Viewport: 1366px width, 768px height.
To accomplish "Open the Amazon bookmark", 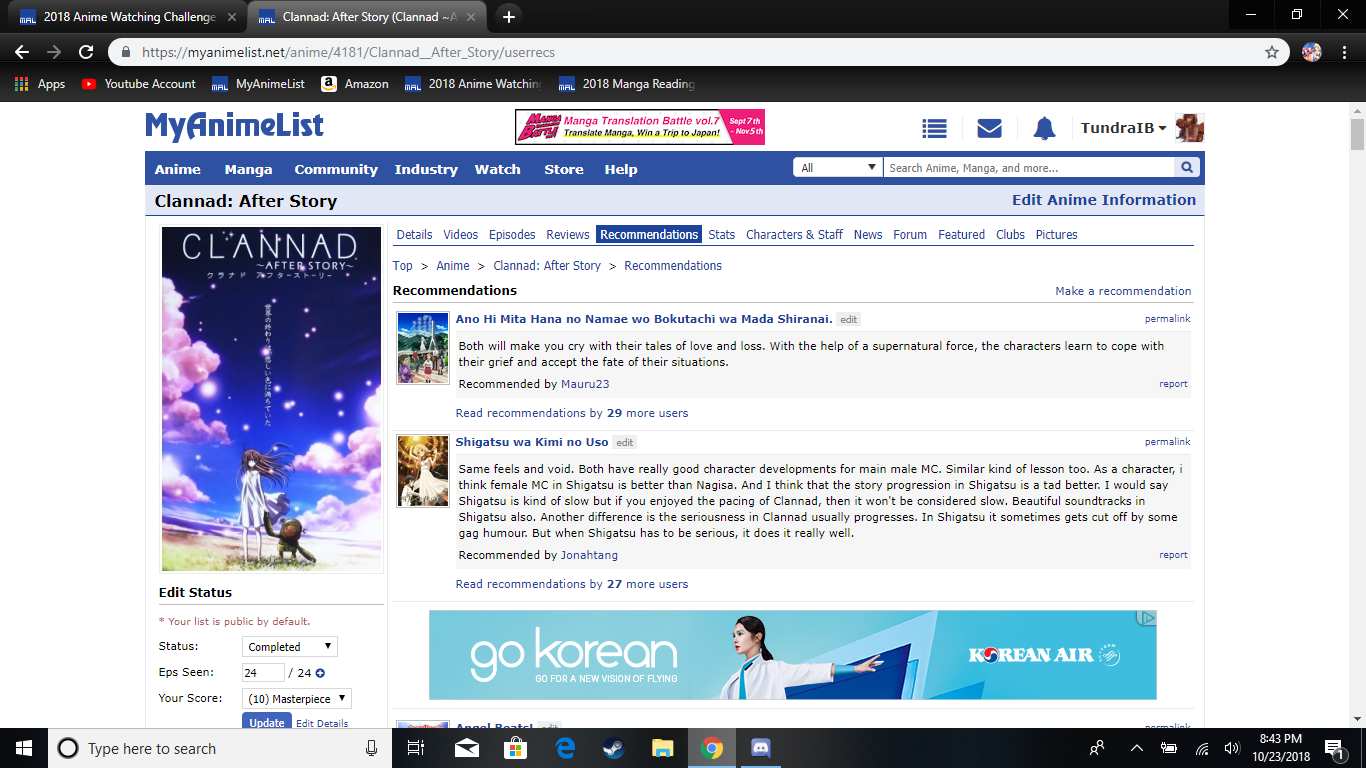I will coord(355,84).
